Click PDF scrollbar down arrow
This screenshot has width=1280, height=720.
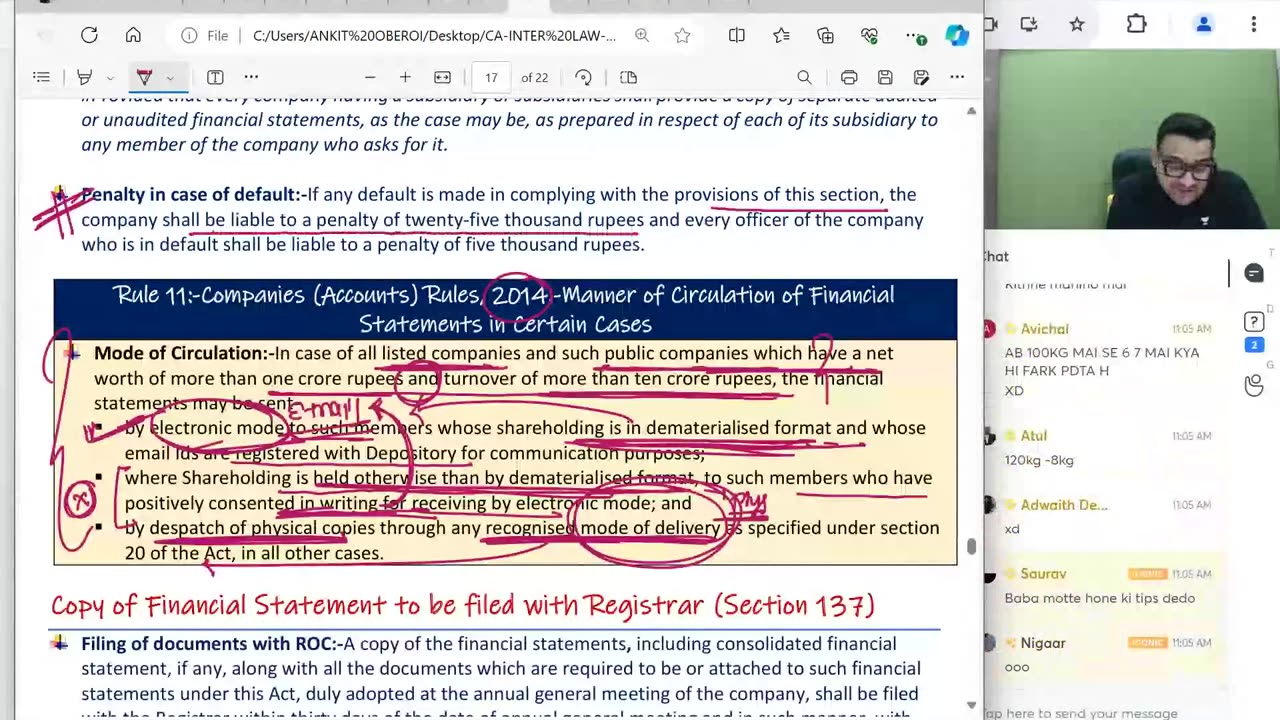[971, 705]
